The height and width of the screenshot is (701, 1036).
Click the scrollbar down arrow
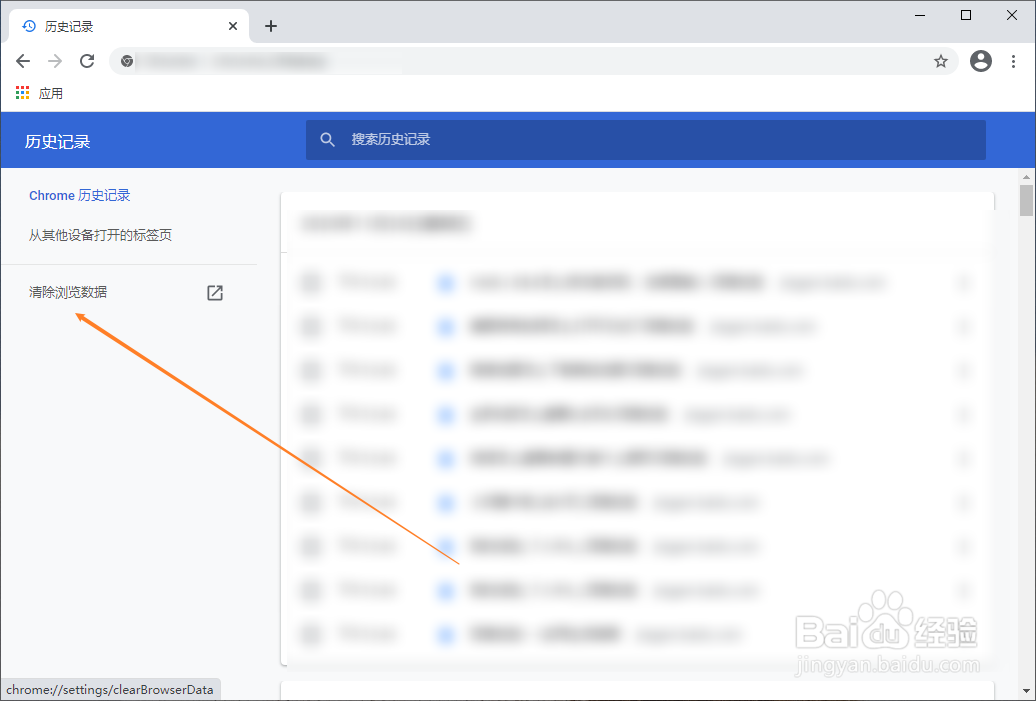[1026, 692]
